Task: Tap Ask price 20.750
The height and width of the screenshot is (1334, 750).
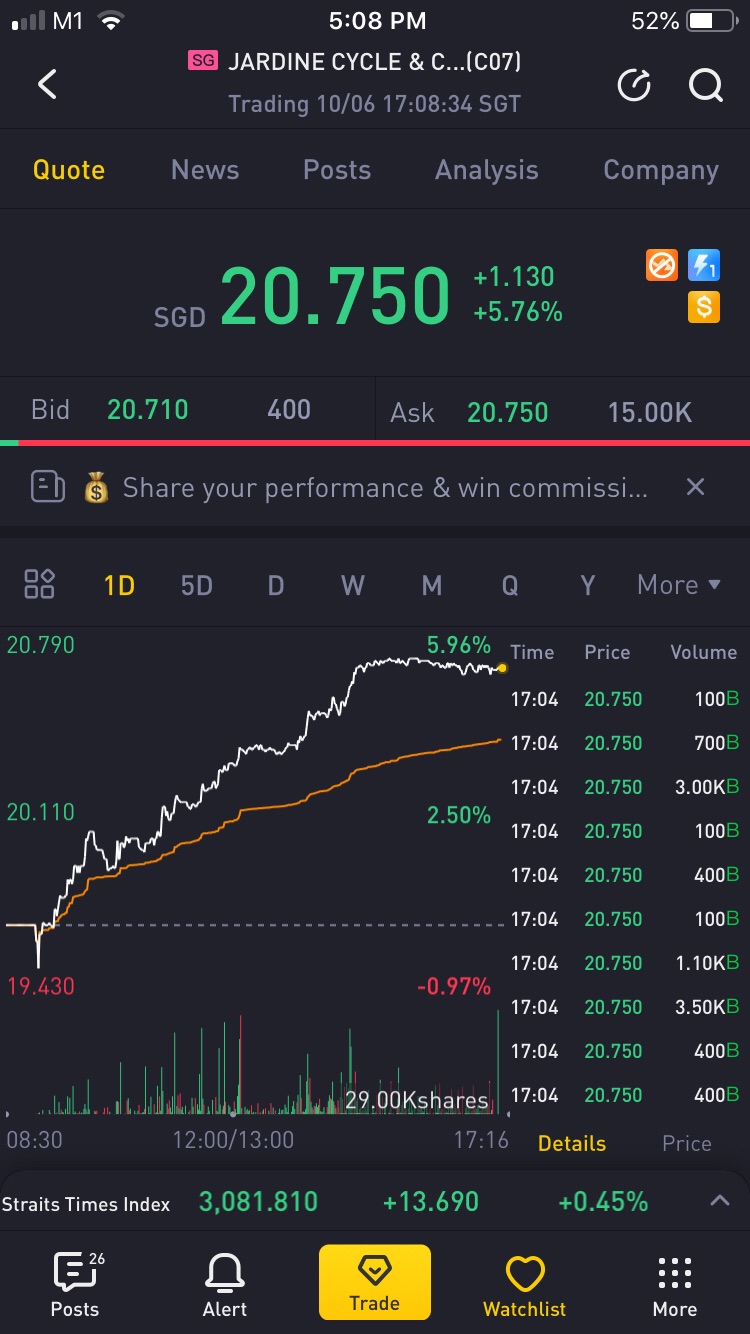Action: coord(508,412)
